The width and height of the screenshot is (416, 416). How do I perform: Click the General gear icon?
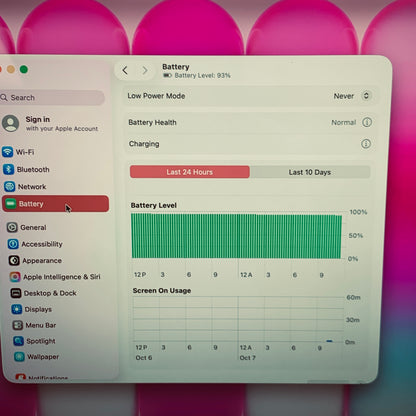coord(12,227)
